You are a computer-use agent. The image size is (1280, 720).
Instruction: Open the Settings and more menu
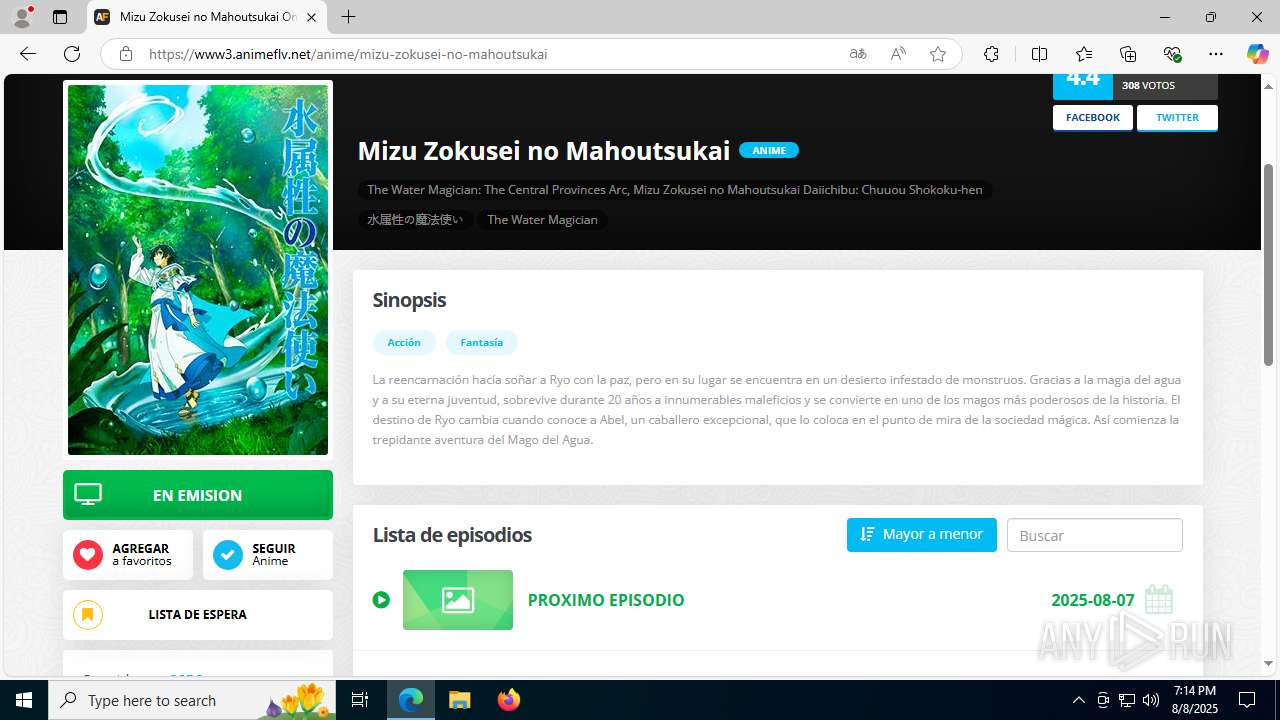point(1216,54)
